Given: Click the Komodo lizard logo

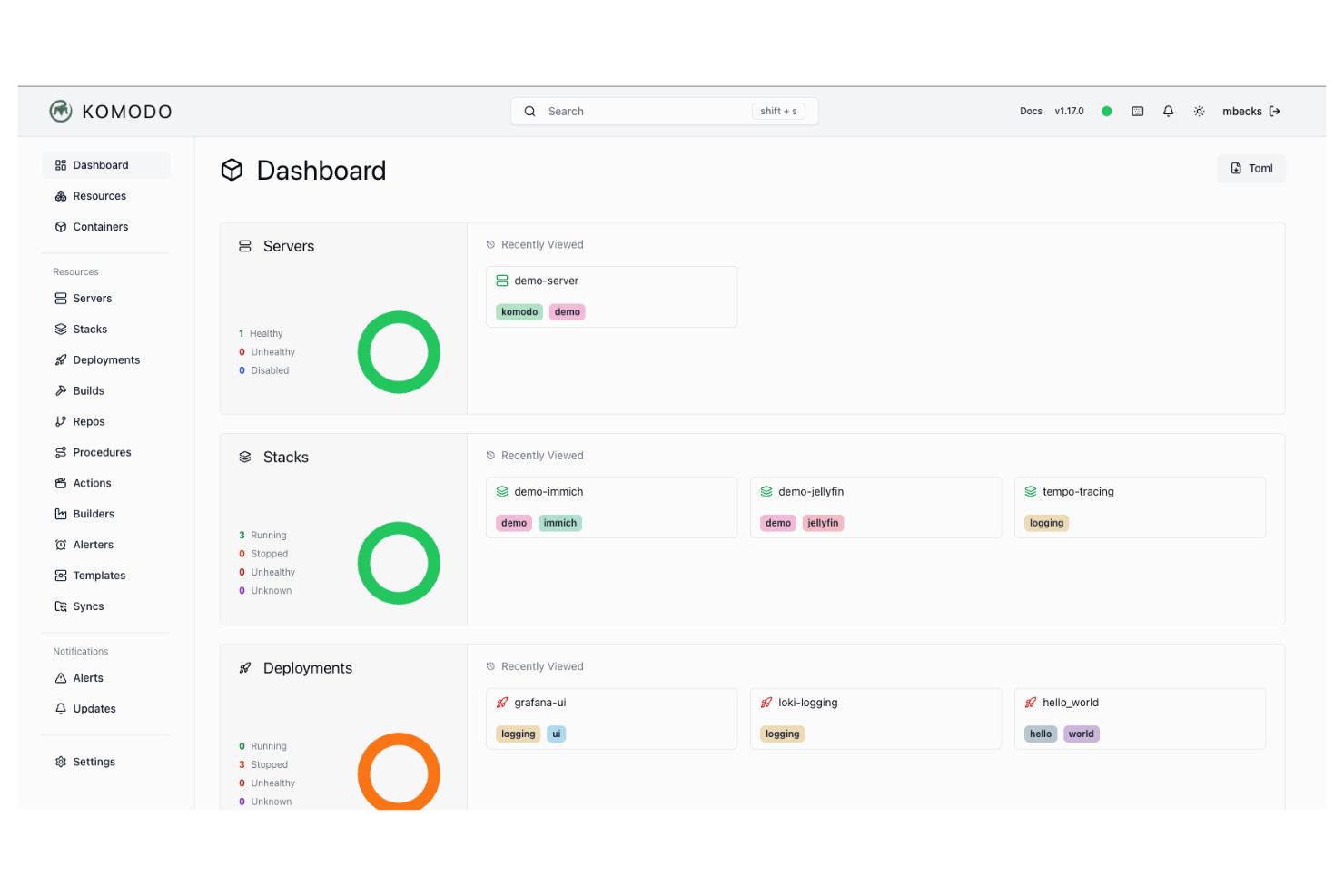Looking at the screenshot, I should (x=60, y=111).
